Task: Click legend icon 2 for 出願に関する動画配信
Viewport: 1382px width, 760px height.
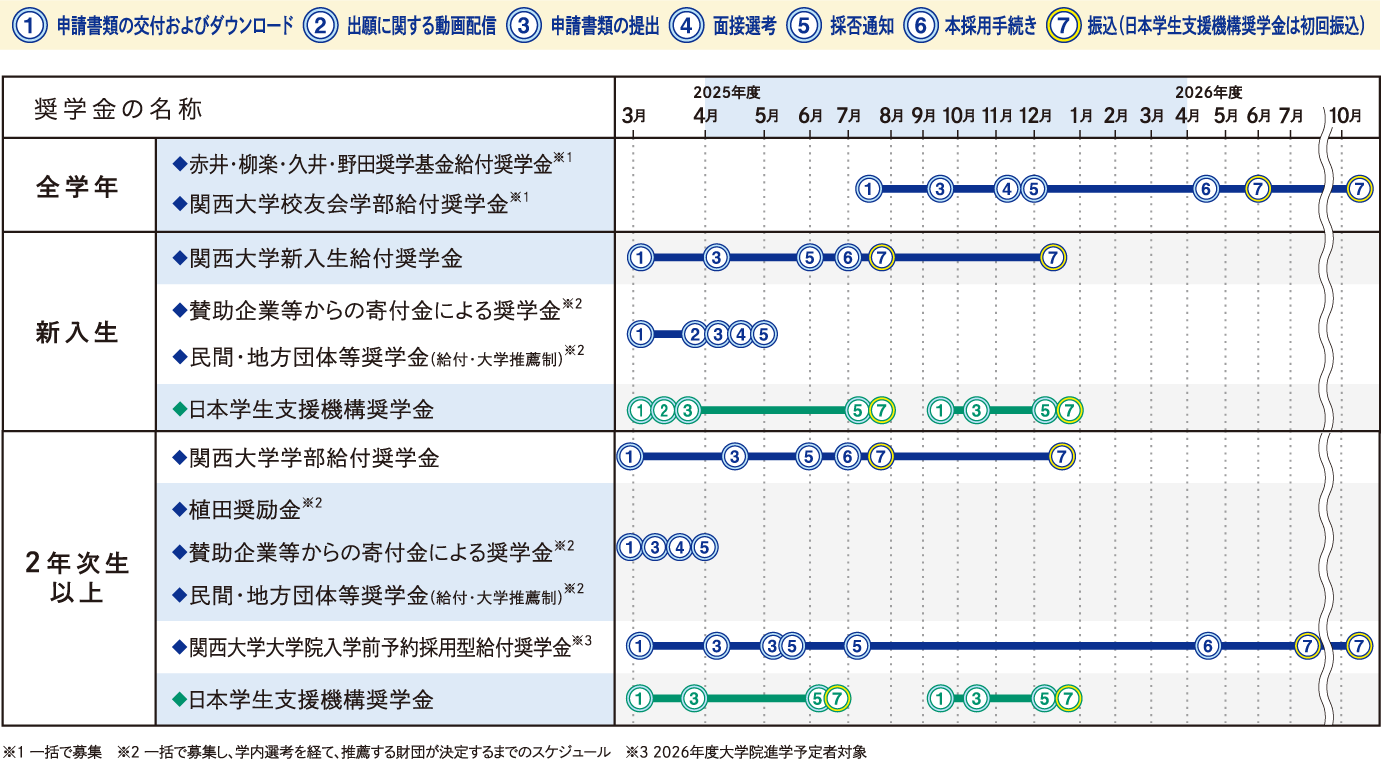Action: pyautogui.click(x=320, y=26)
